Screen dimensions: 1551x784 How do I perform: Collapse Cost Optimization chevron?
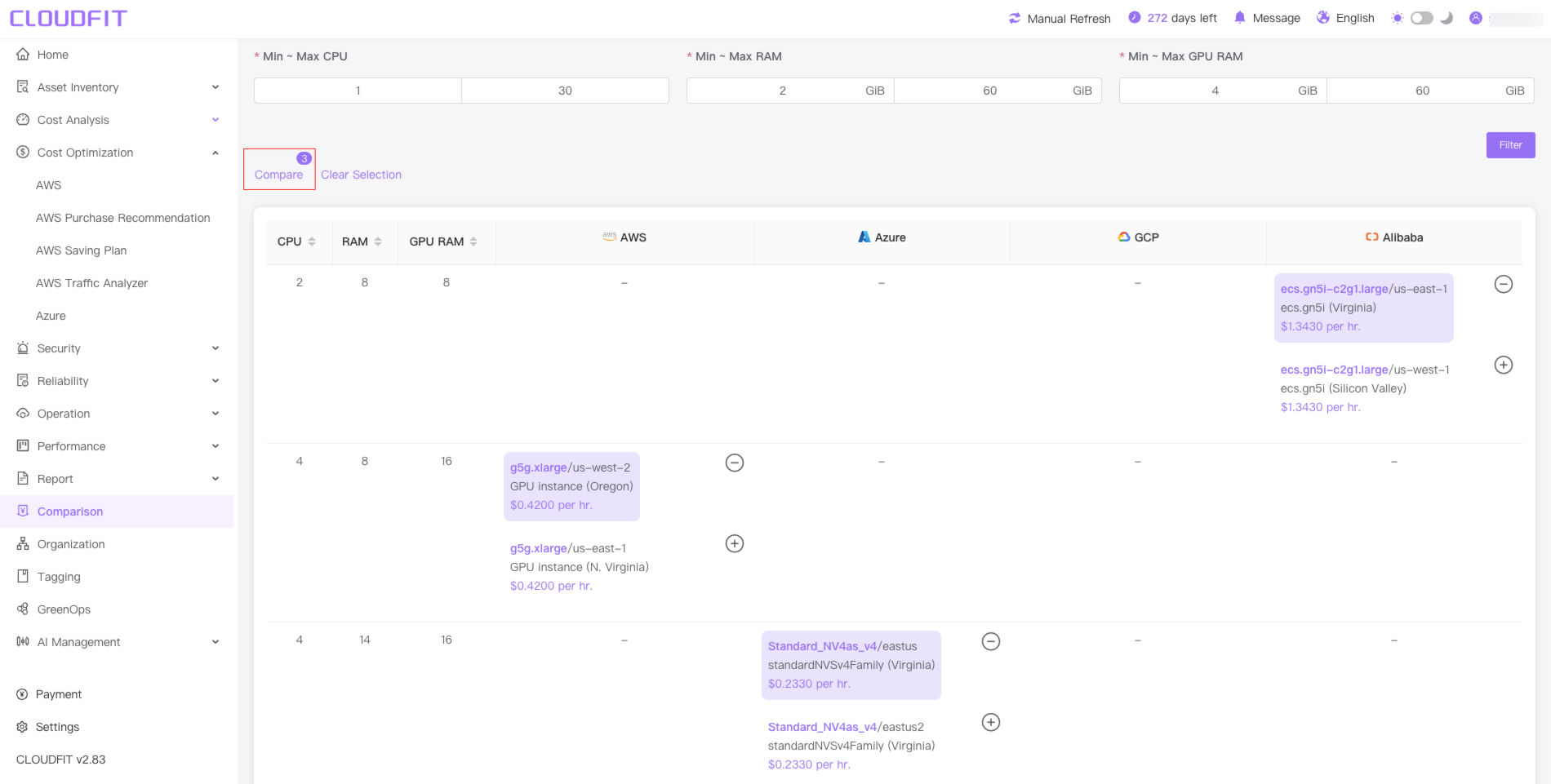tap(216, 153)
